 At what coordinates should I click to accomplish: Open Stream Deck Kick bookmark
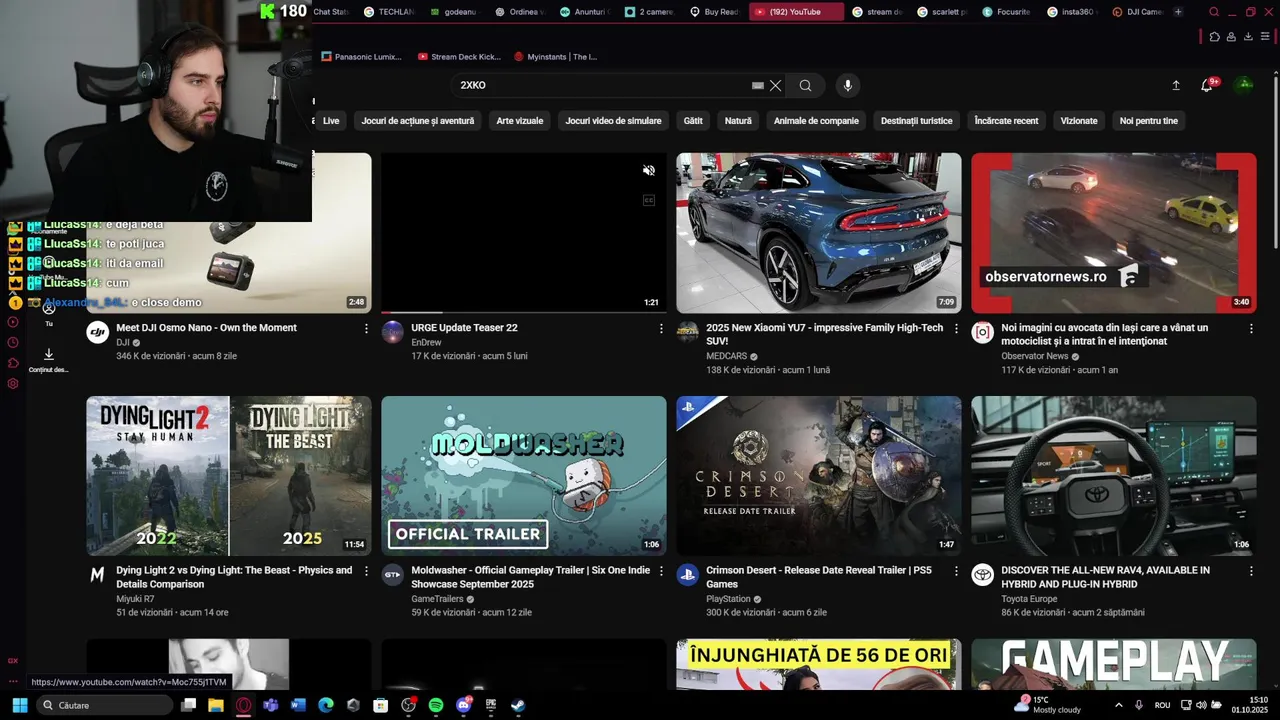(x=459, y=57)
